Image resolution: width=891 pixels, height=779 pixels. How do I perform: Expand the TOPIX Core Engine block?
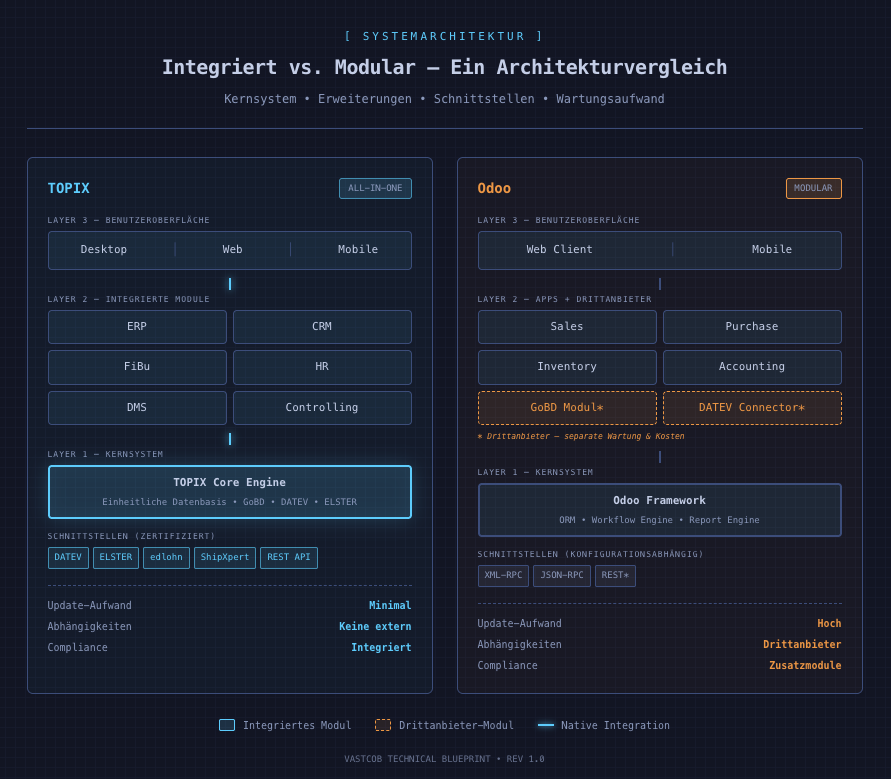(x=229, y=490)
